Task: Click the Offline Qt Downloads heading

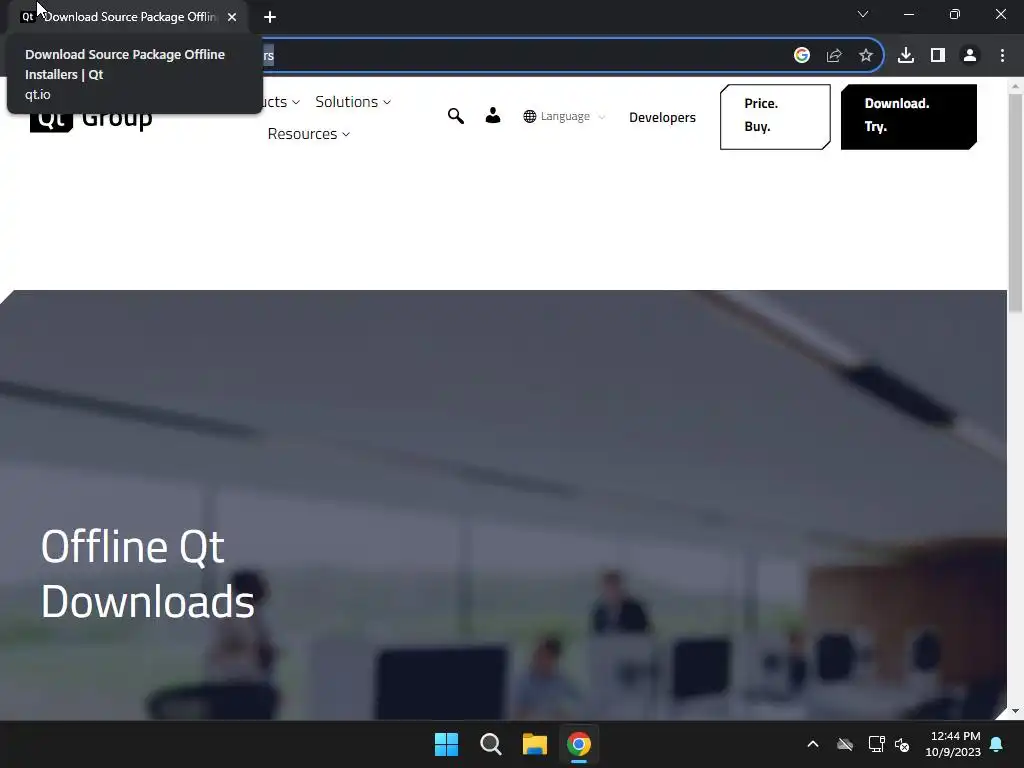Action: point(148,573)
